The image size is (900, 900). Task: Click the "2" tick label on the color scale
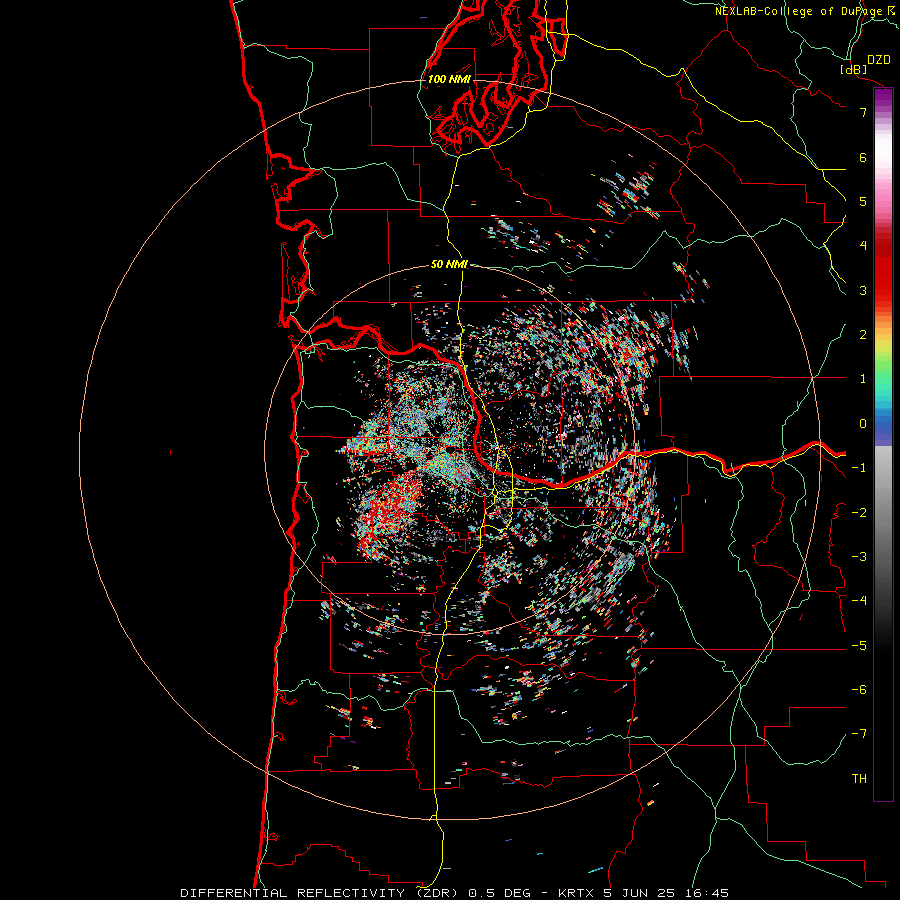pyautogui.click(x=863, y=335)
